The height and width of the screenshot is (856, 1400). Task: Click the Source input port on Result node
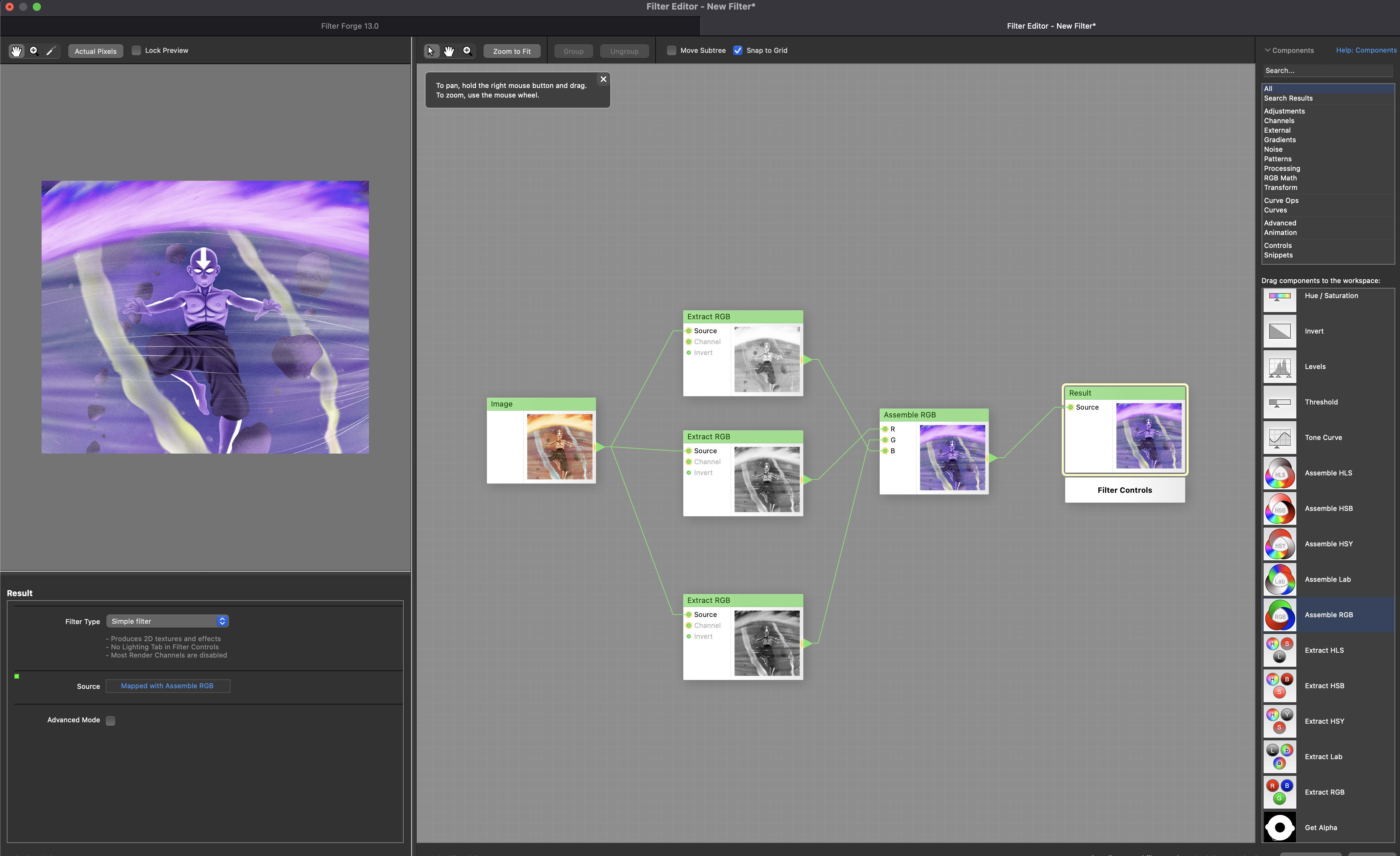1070,407
